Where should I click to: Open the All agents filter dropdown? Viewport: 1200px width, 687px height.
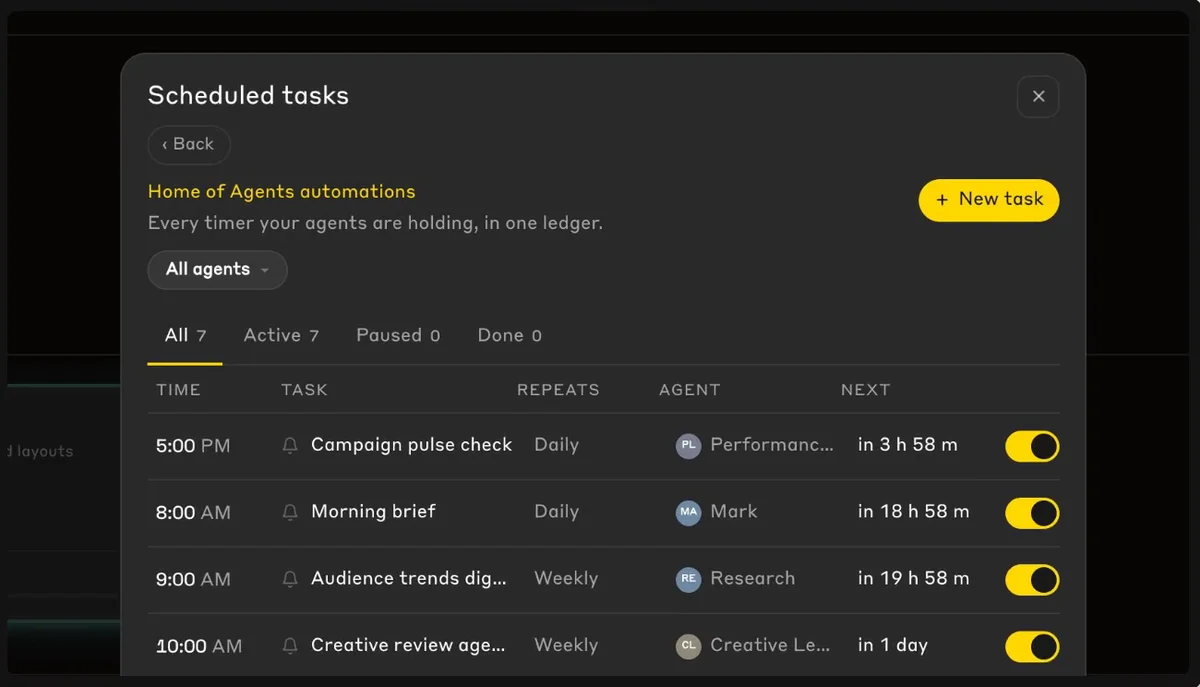[217, 270]
